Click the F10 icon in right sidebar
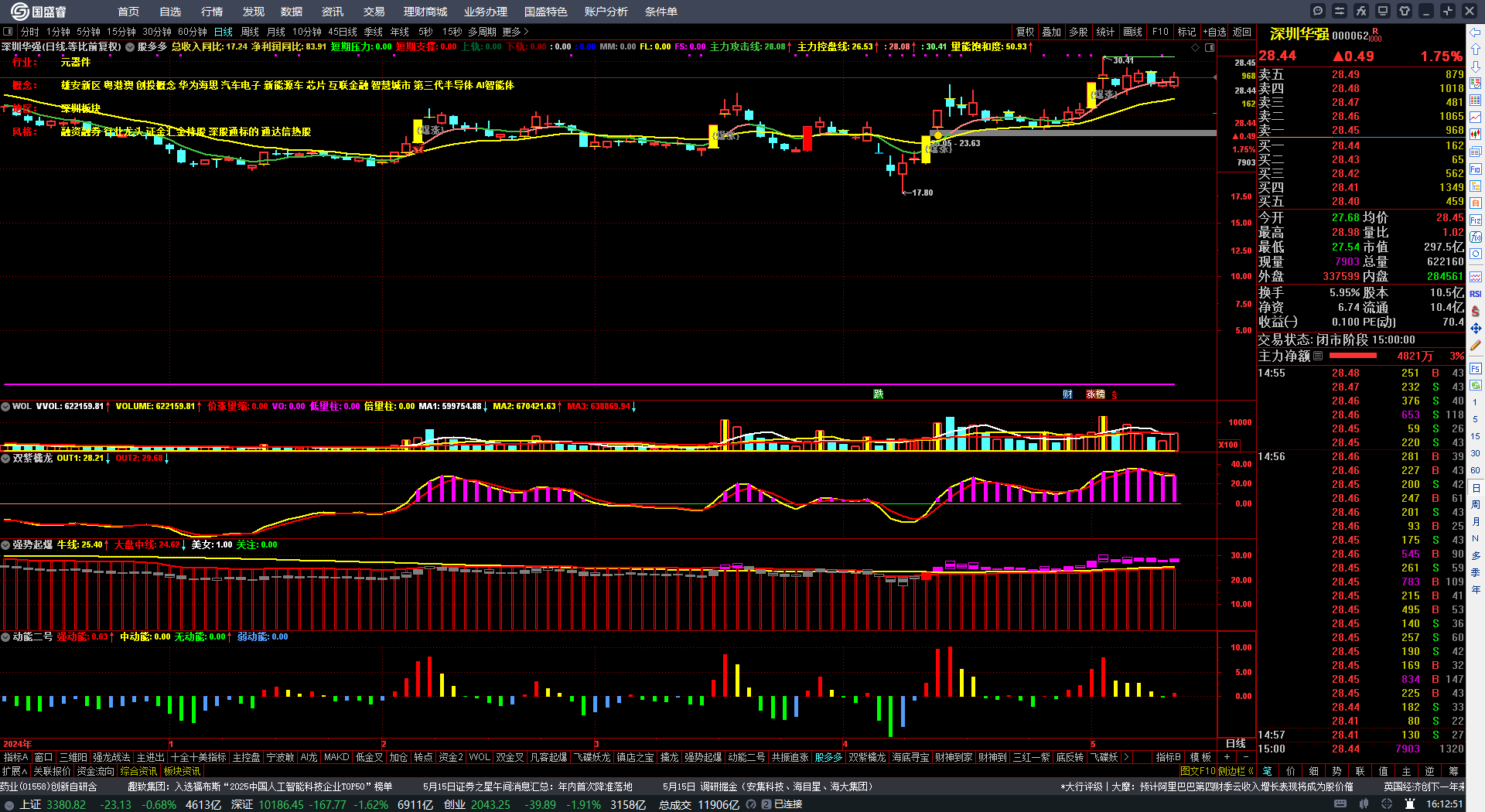The height and width of the screenshot is (812, 1485). pyautogui.click(x=1476, y=169)
